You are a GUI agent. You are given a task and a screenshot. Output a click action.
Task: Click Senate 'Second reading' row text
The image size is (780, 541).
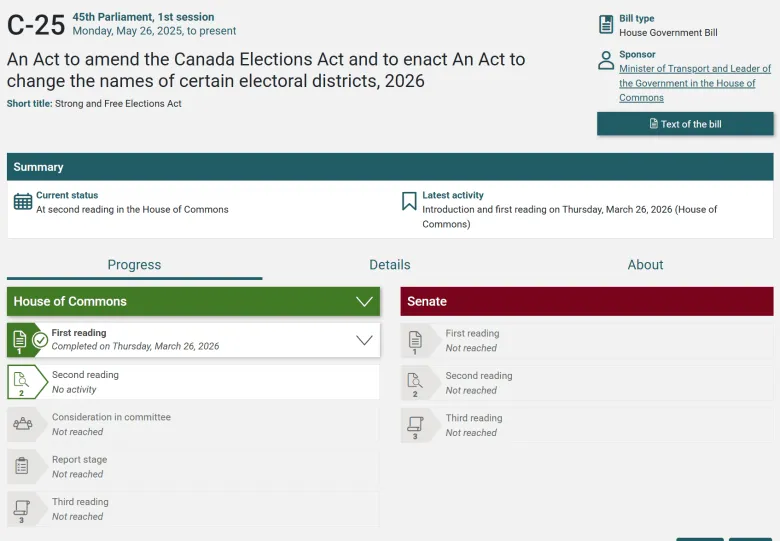(x=479, y=376)
